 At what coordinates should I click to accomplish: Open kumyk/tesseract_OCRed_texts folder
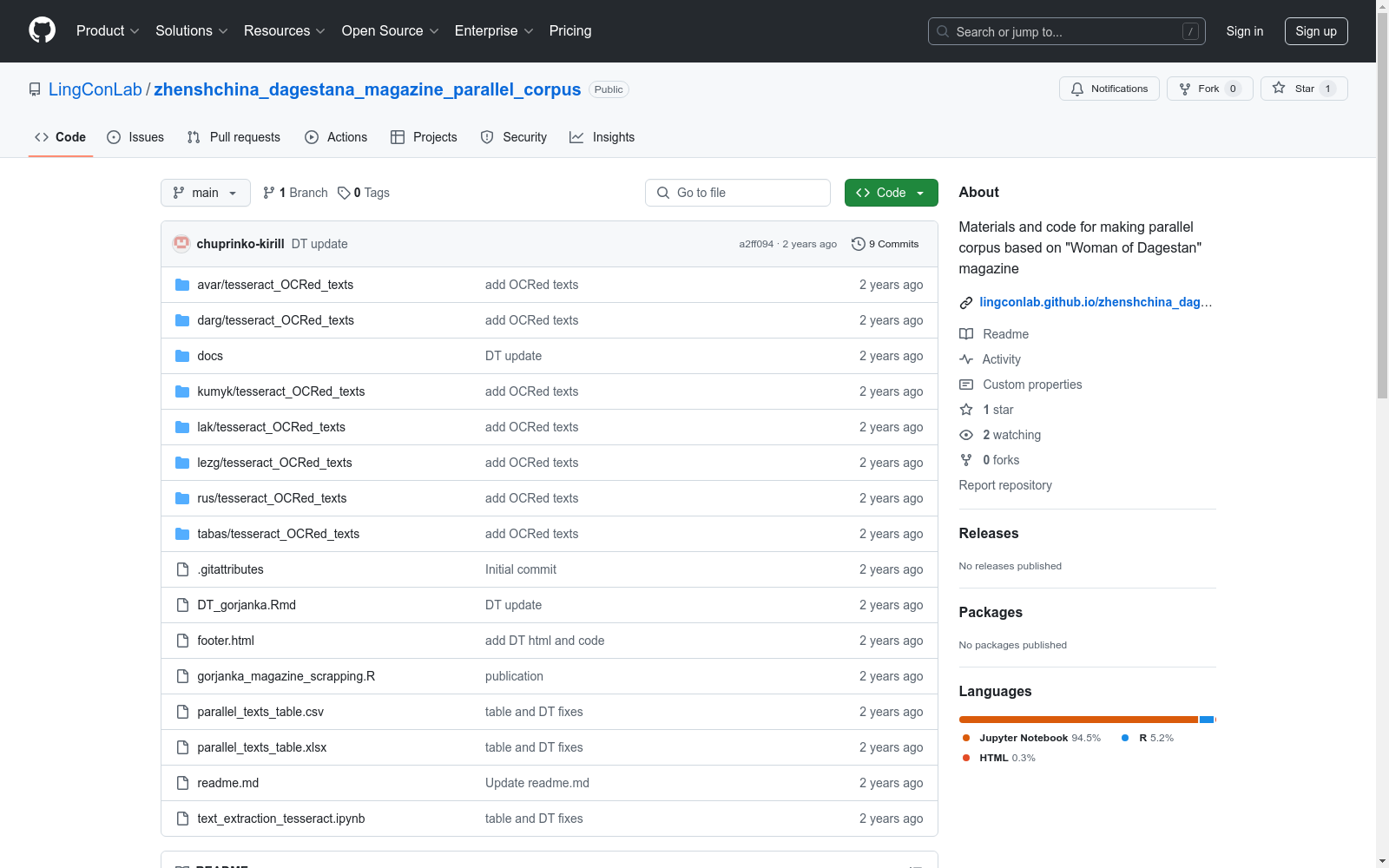pos(281,391)
